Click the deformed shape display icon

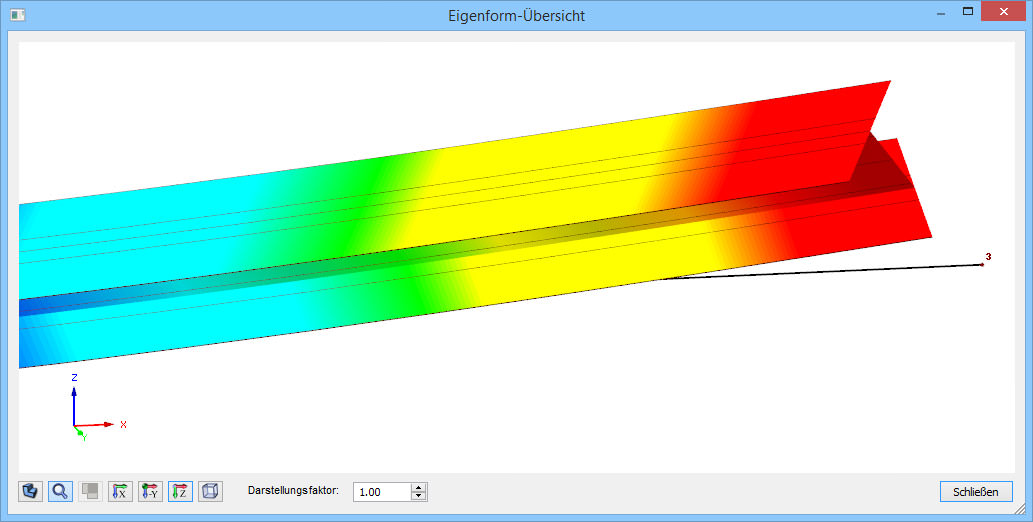pyautogui.click(x=30, y=491)
